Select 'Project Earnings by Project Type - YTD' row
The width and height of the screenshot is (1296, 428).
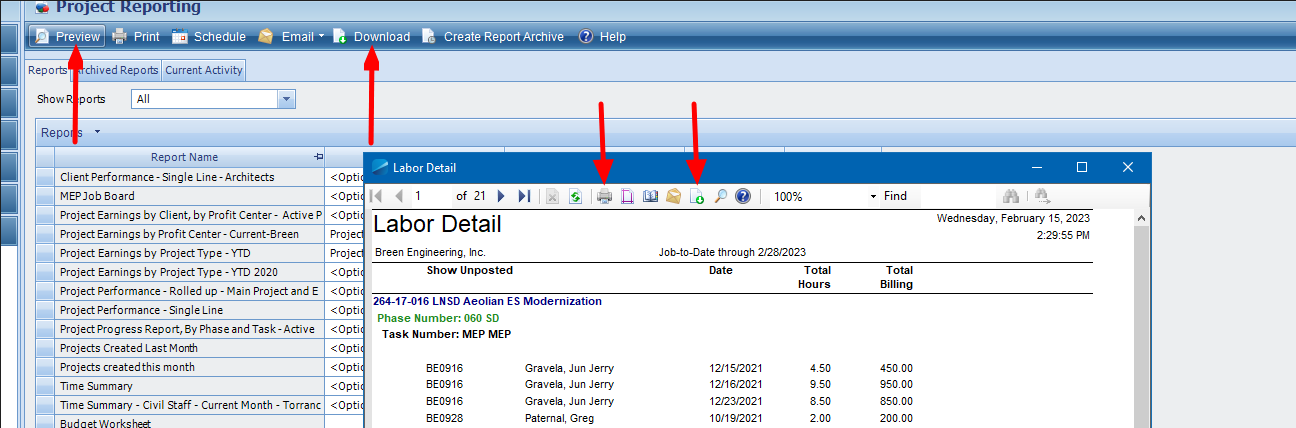coord(190,253)
